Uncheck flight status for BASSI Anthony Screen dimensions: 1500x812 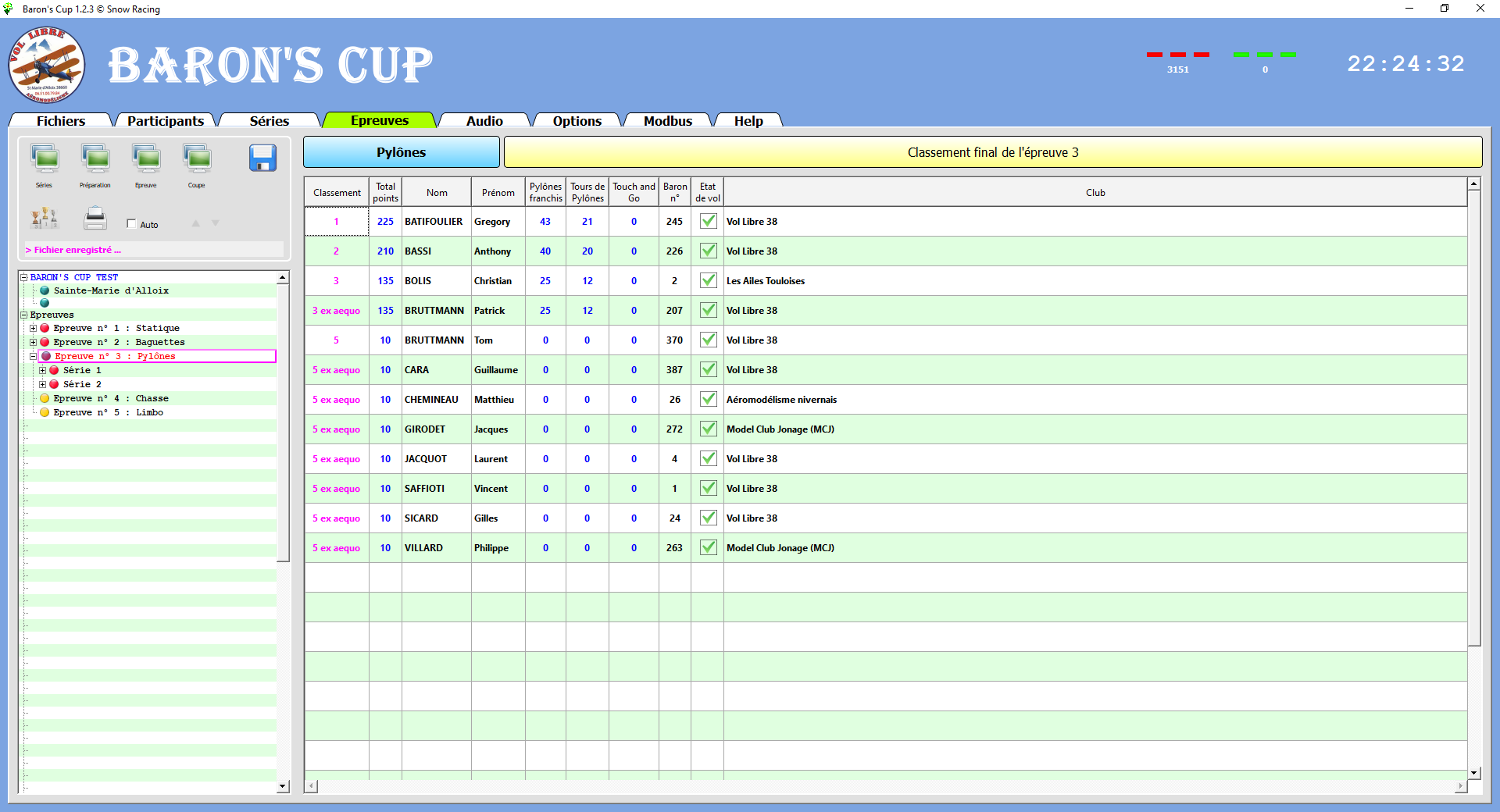coord(708,251)
